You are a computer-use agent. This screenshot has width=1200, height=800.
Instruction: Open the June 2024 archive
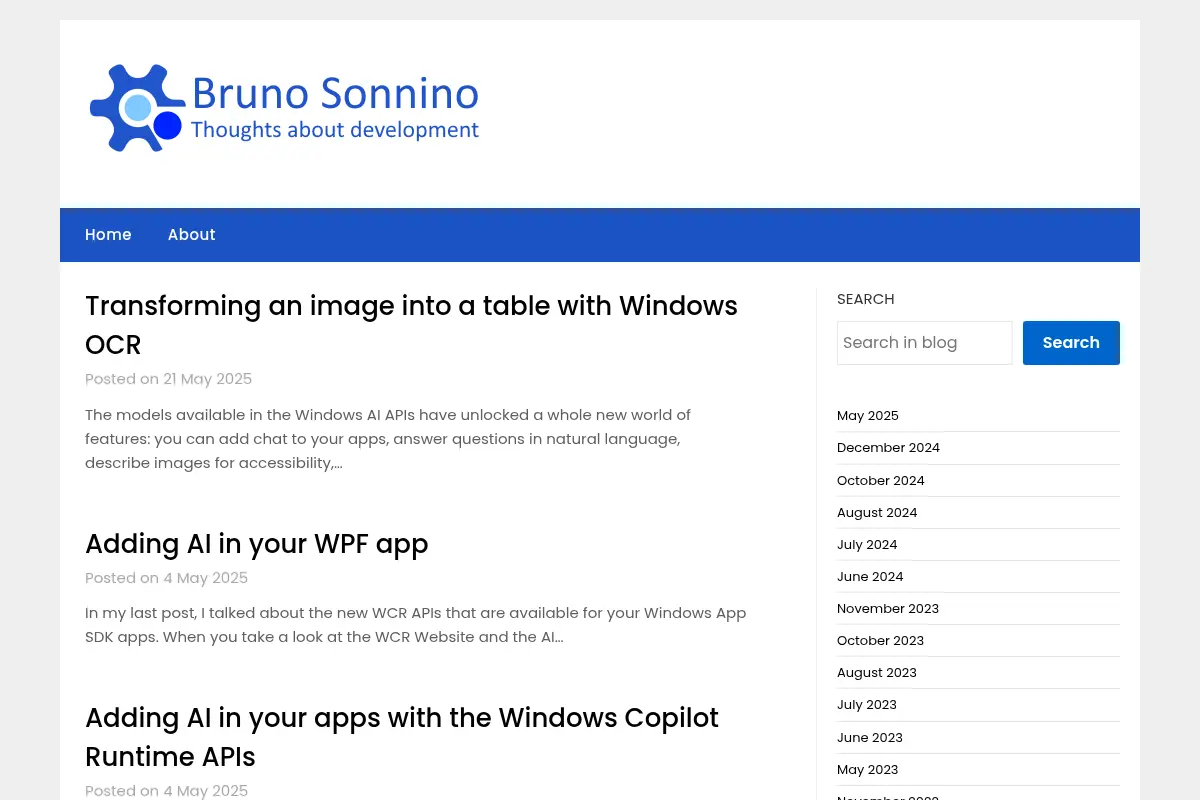pyautogui.click(x=870, y=577)
